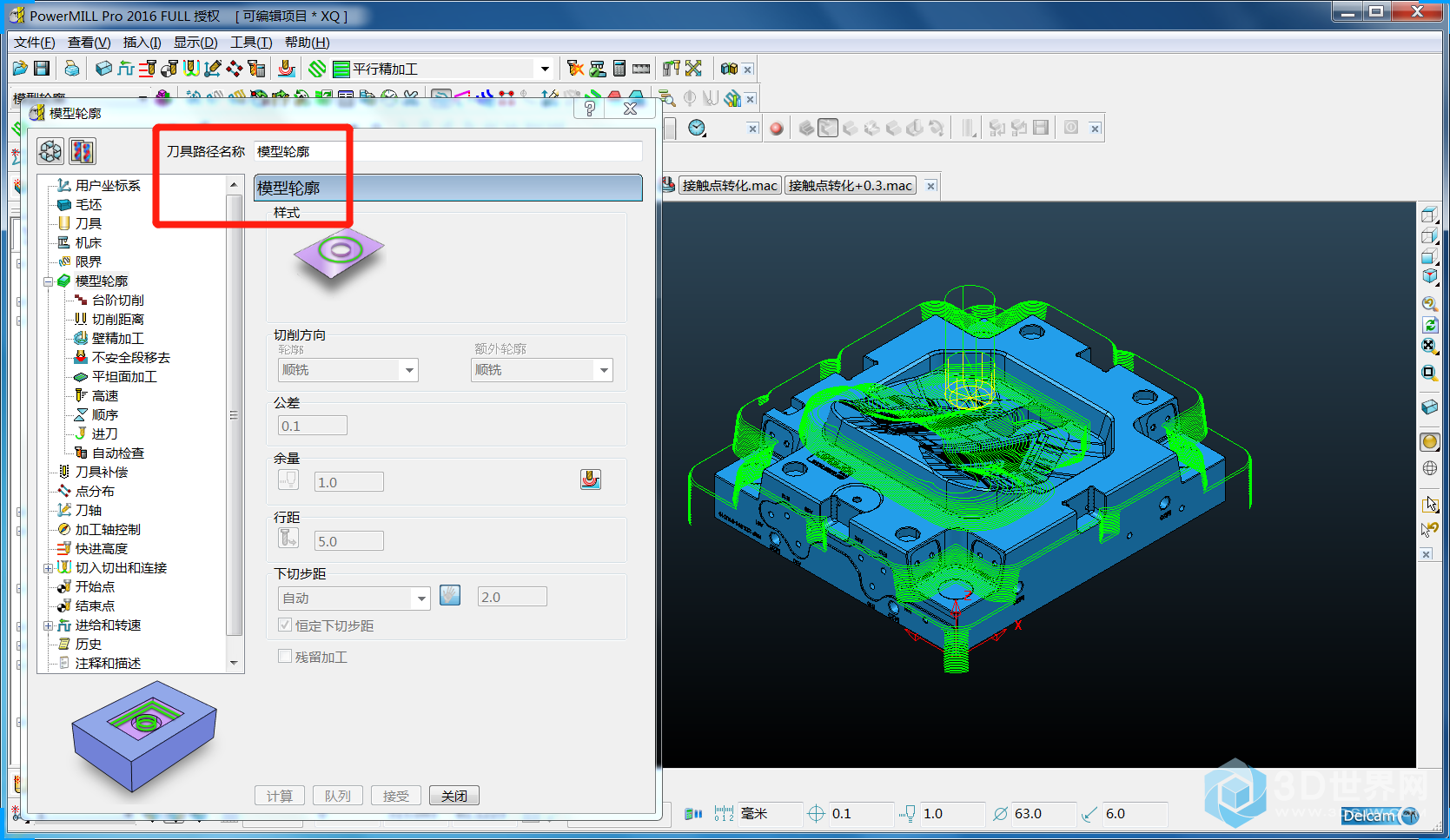
Task: Click the dialog help question mark button
Action: (590, 109)
